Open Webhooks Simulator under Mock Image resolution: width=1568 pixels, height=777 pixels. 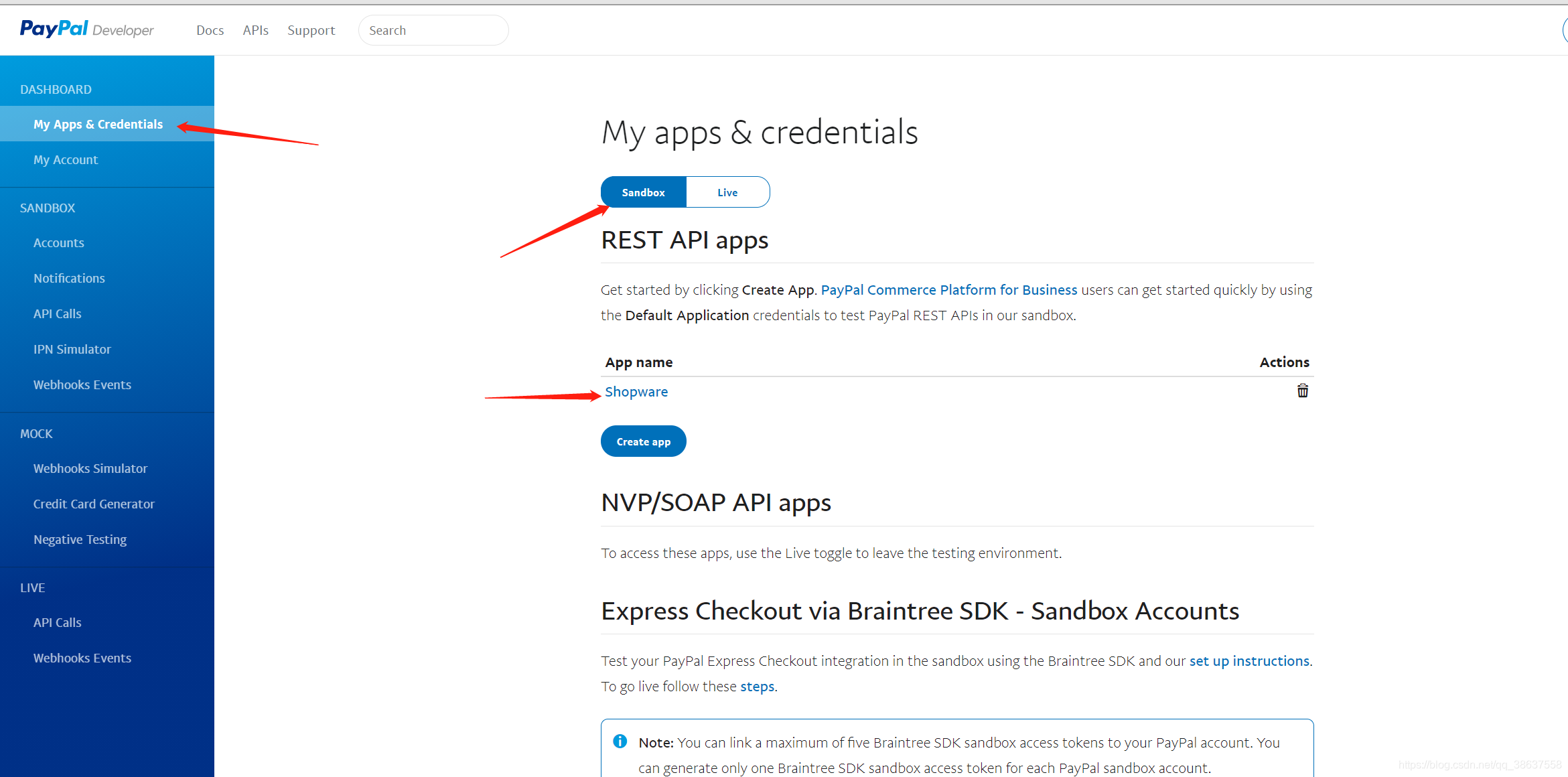[x=90, y=468]
